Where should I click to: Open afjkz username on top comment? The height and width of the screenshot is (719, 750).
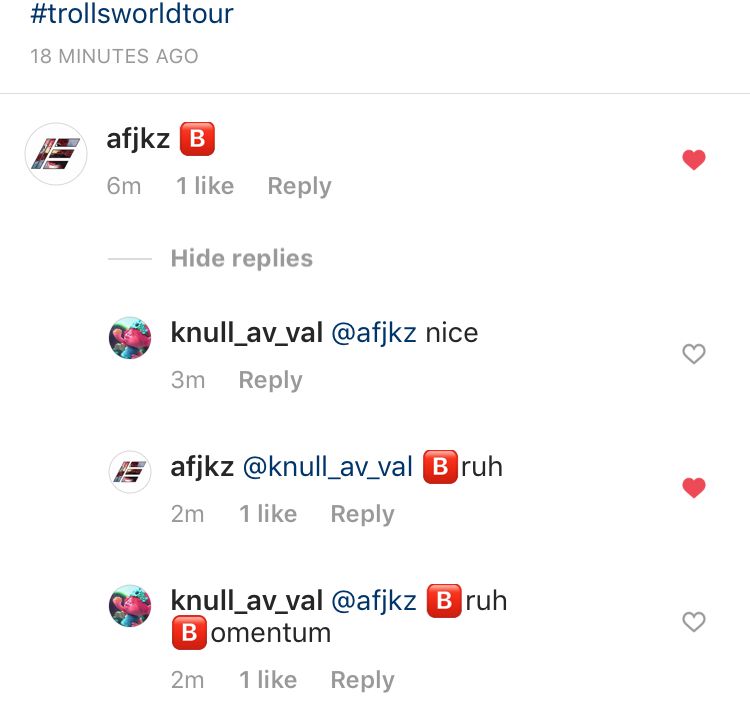point(138,139)
